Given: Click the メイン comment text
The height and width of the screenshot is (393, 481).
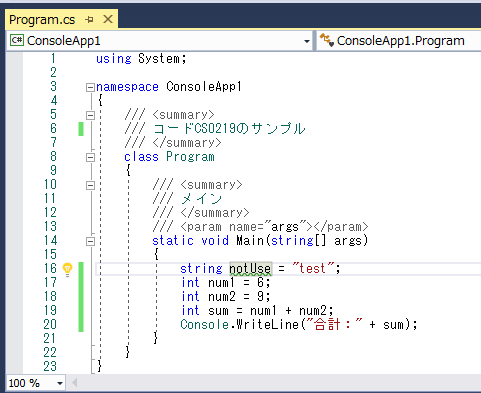Looking at the screenshot, I should [201, 199].
